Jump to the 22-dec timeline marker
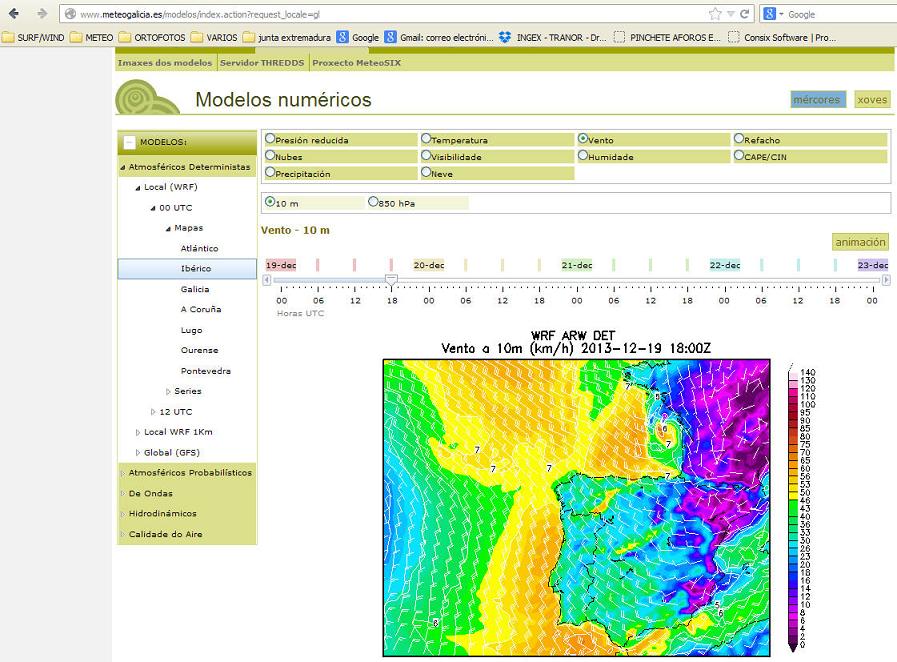The height and width of the screenshot is (662, 897). click(725, 265)
